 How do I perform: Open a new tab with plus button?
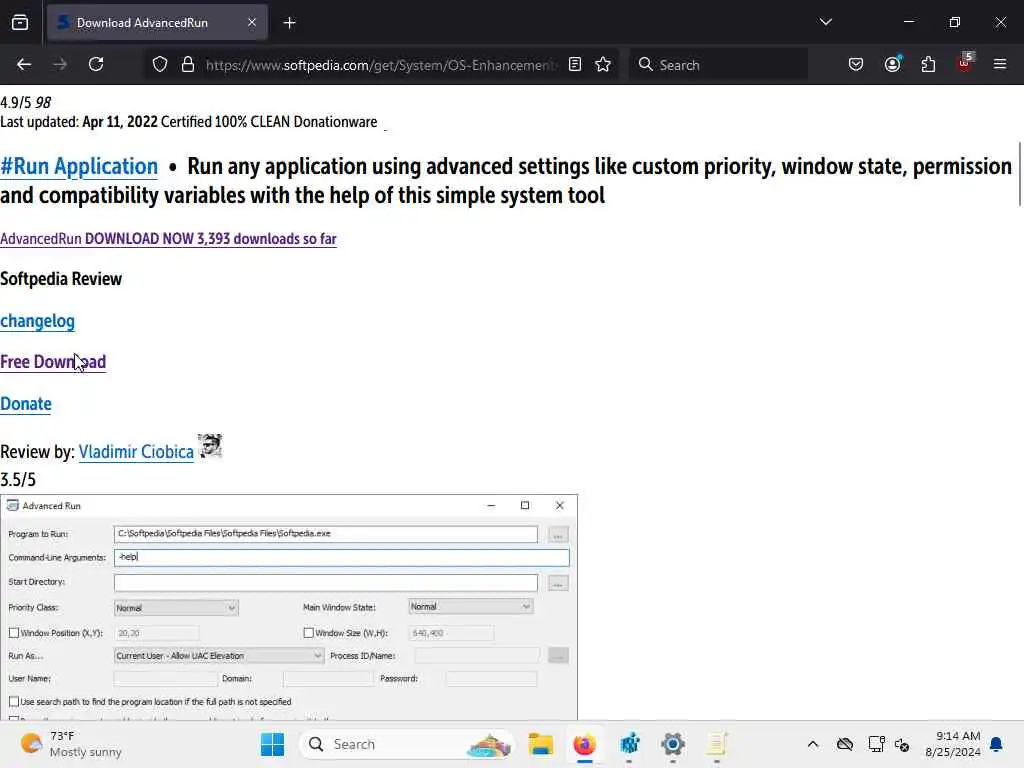(289, 23)
